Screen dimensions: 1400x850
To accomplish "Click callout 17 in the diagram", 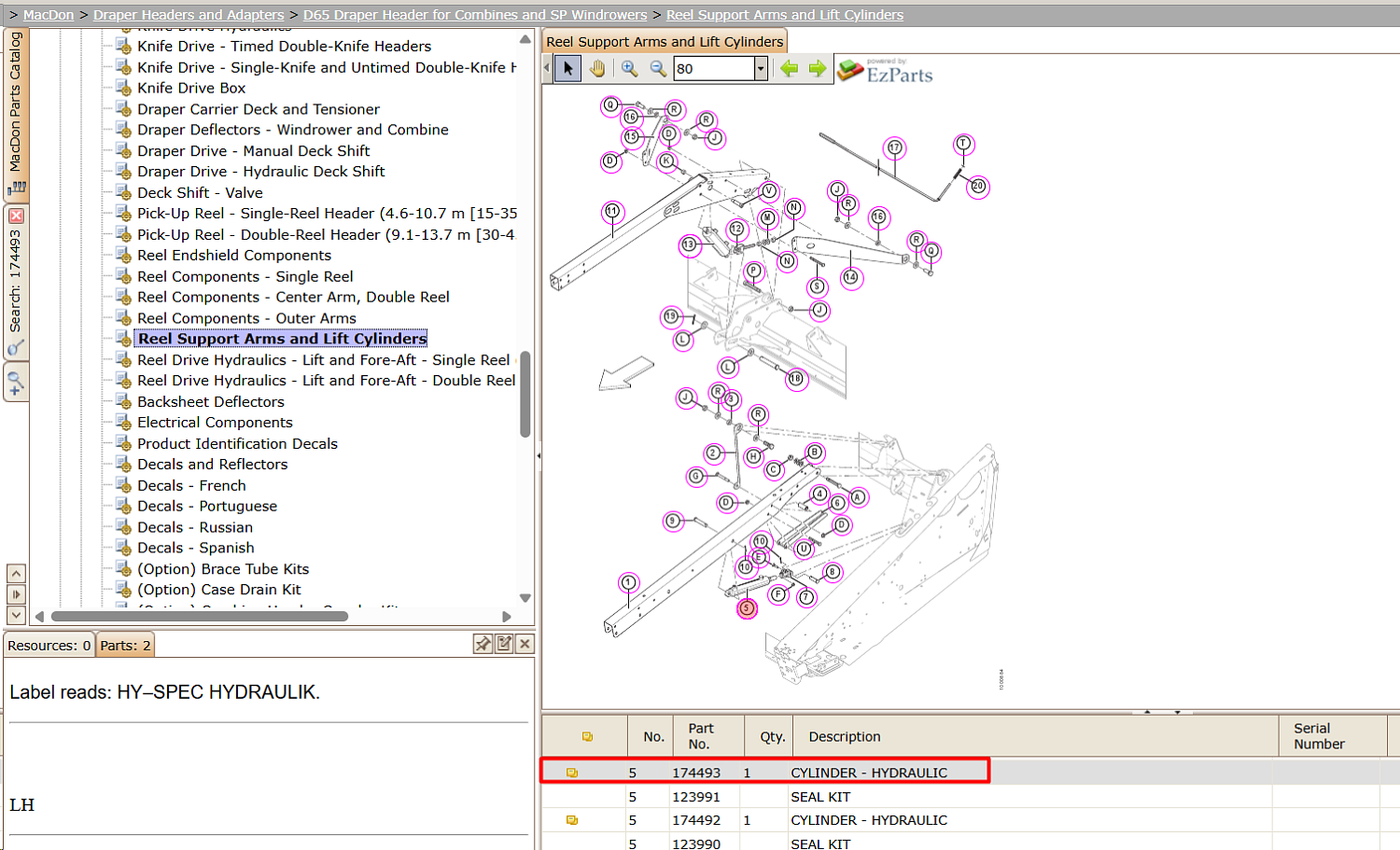I will pos(894,147).
